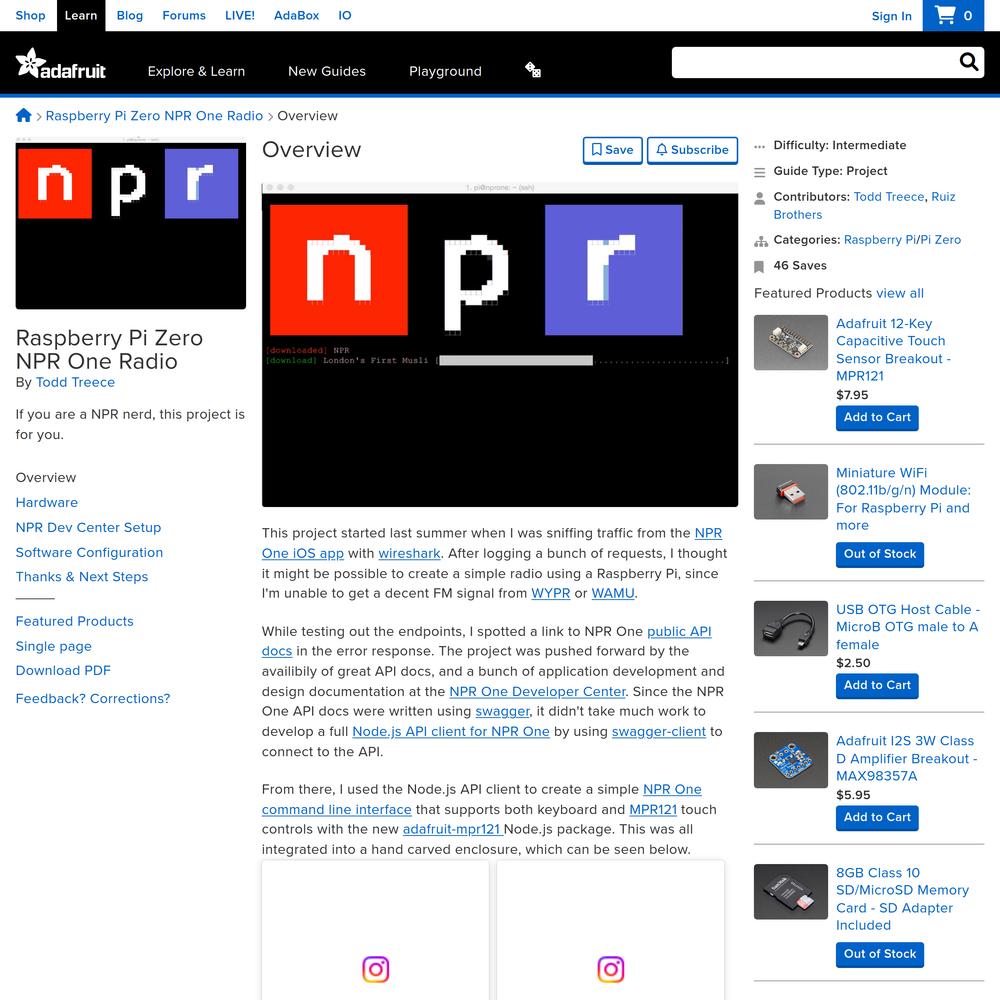Open the Blog tab
This screenshot has height=1000, width=1000.
(129, 15)
